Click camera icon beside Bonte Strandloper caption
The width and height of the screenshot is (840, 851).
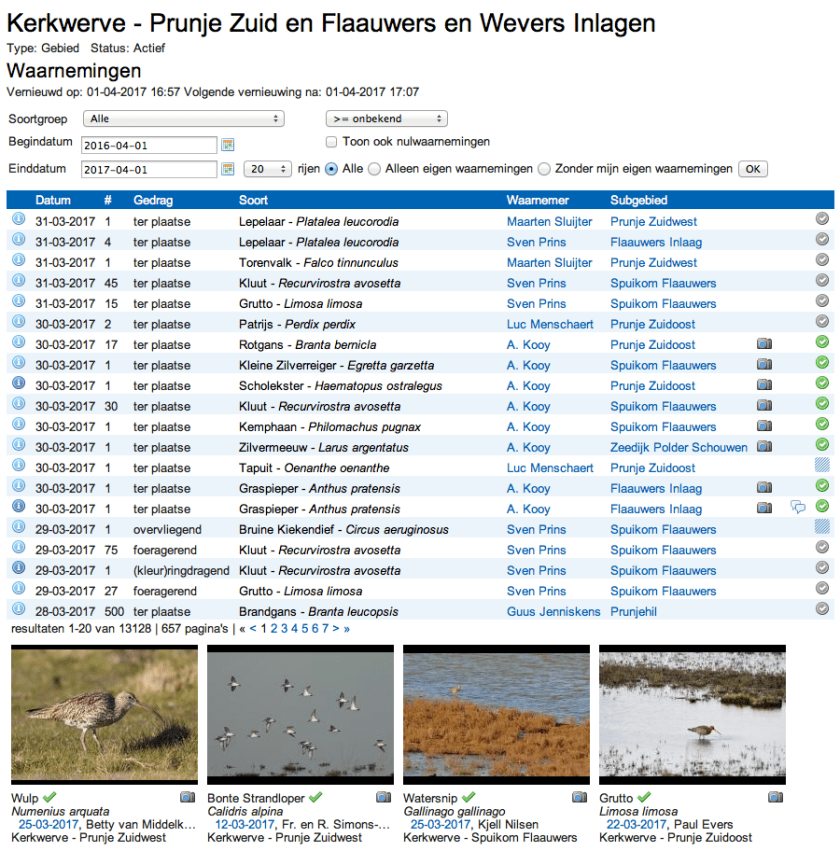tap(384, 797)
